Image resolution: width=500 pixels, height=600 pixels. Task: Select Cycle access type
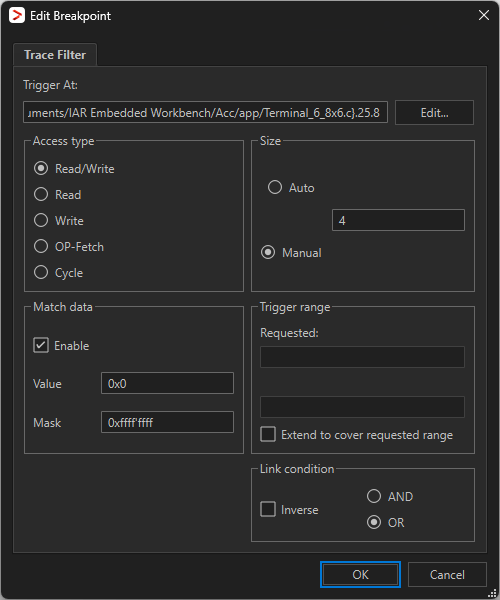point(58,273)
